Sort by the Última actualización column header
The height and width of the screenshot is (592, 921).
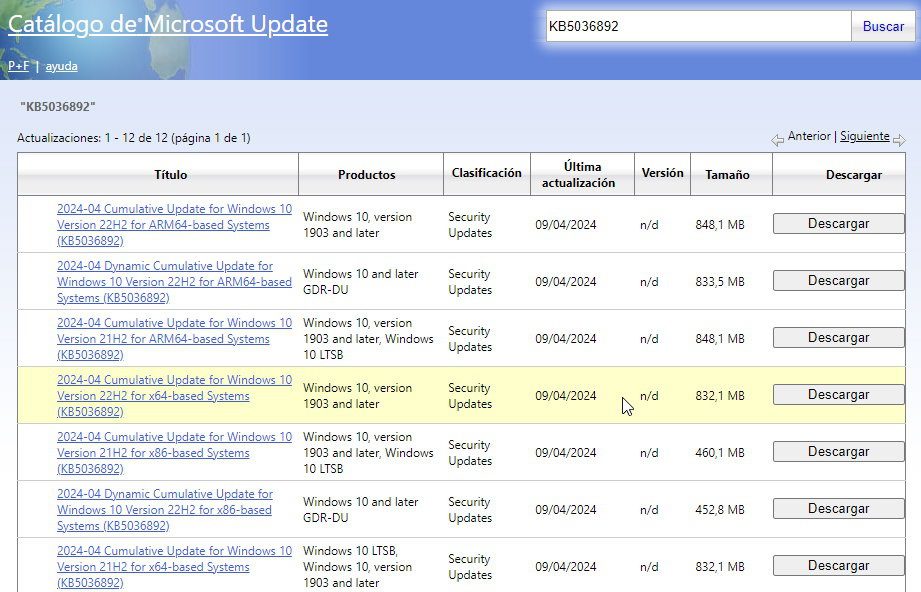[x=579, y=174]
